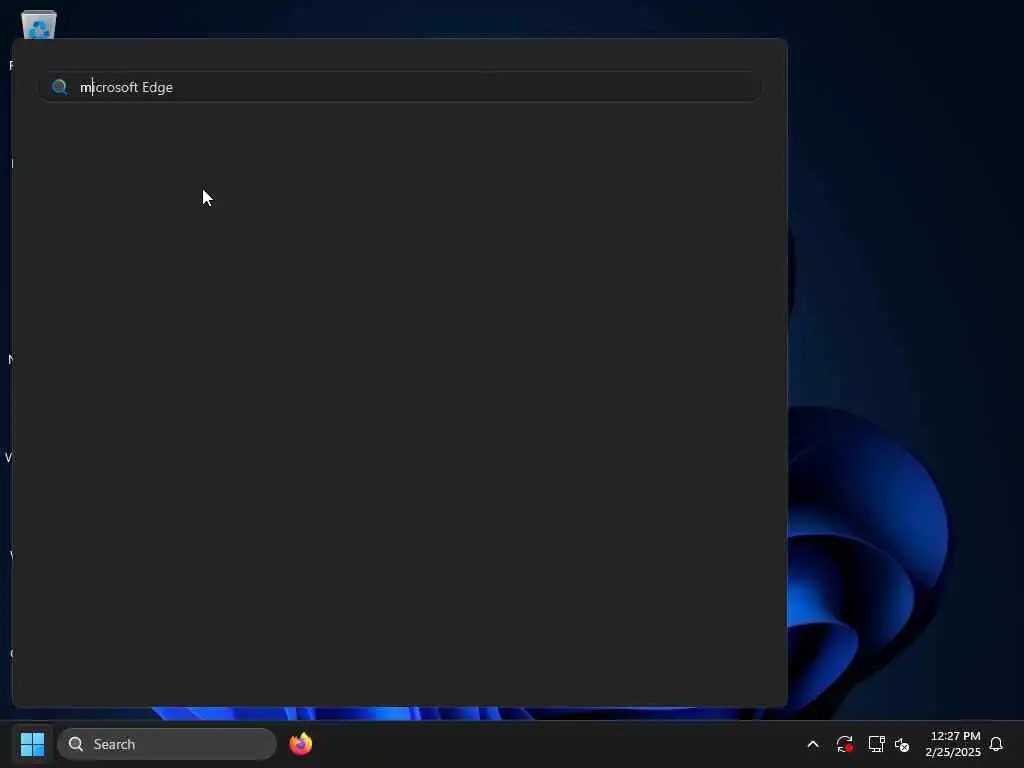Click the muted volume tray icon
The height and width of the screenshot is (768, 1024).
coord(902,744)
